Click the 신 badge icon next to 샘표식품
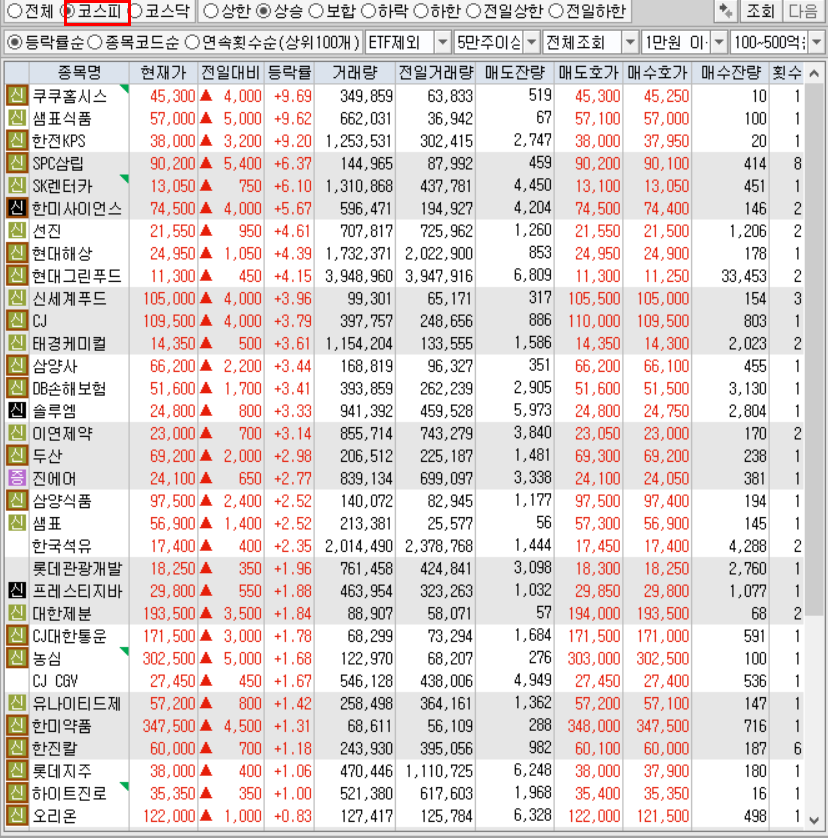 [x=17, y=118]
